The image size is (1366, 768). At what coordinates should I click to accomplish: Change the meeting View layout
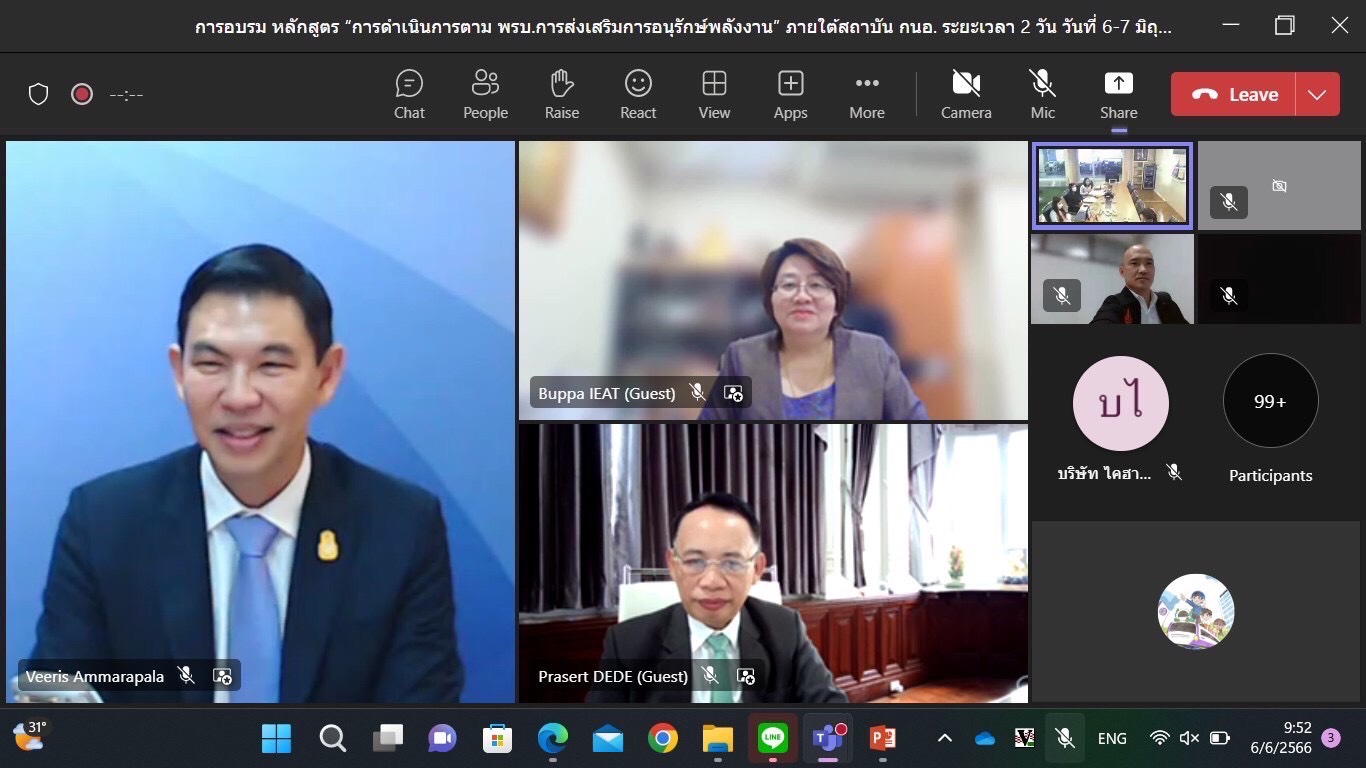(x=714, y=94)
